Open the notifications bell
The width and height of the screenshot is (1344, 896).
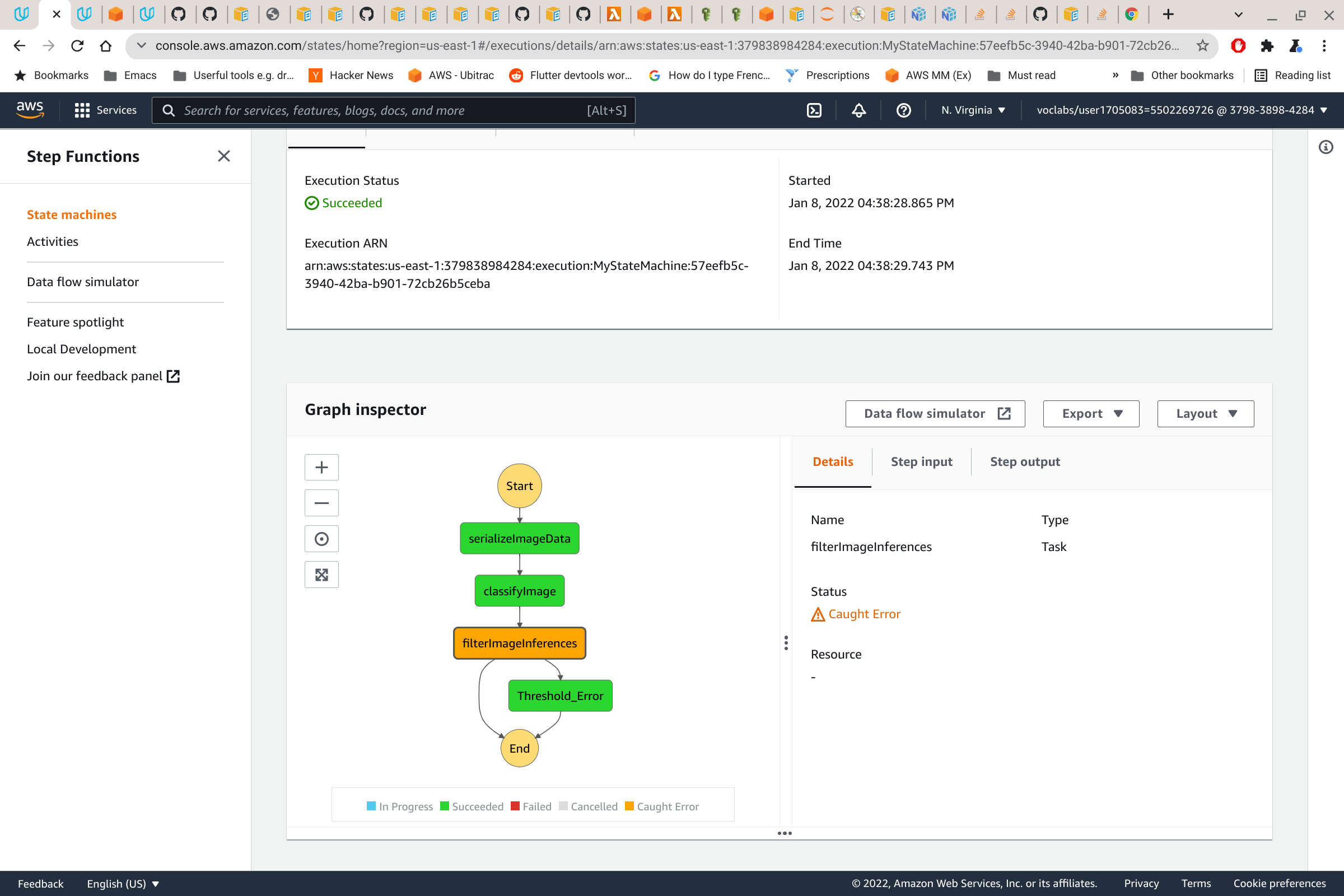tap(858, 110)
